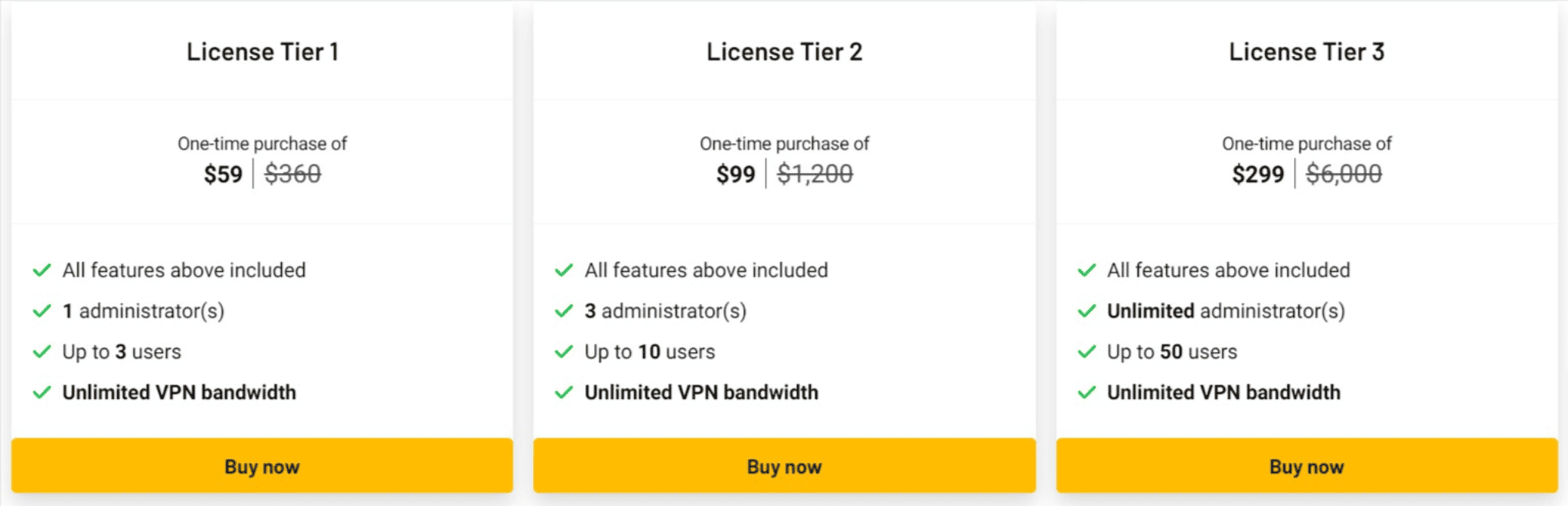Screen dimensions: 1568x506
Task: Click Tier 2 'Unlimited VPN bandwidth' text
Action: [701, 393]
